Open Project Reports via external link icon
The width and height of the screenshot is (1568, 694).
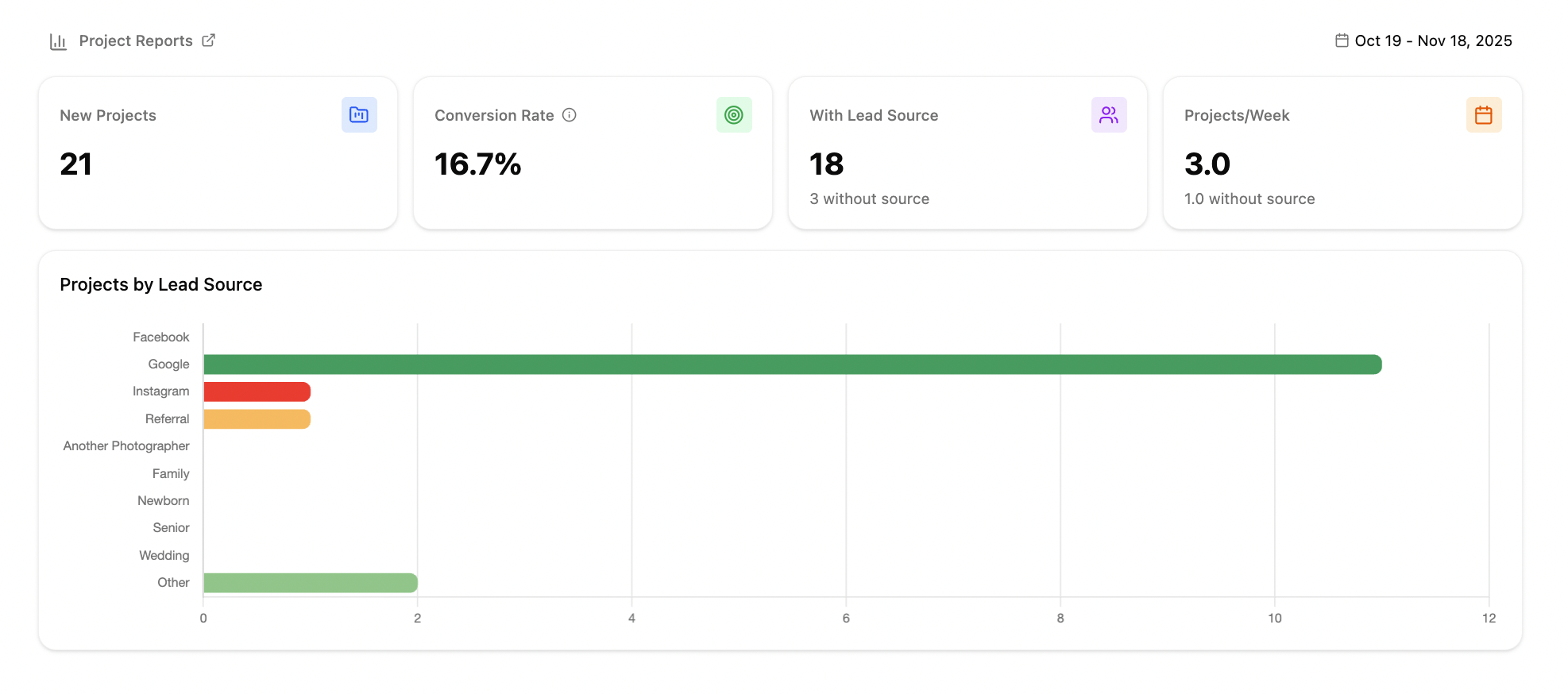point(208,40)
